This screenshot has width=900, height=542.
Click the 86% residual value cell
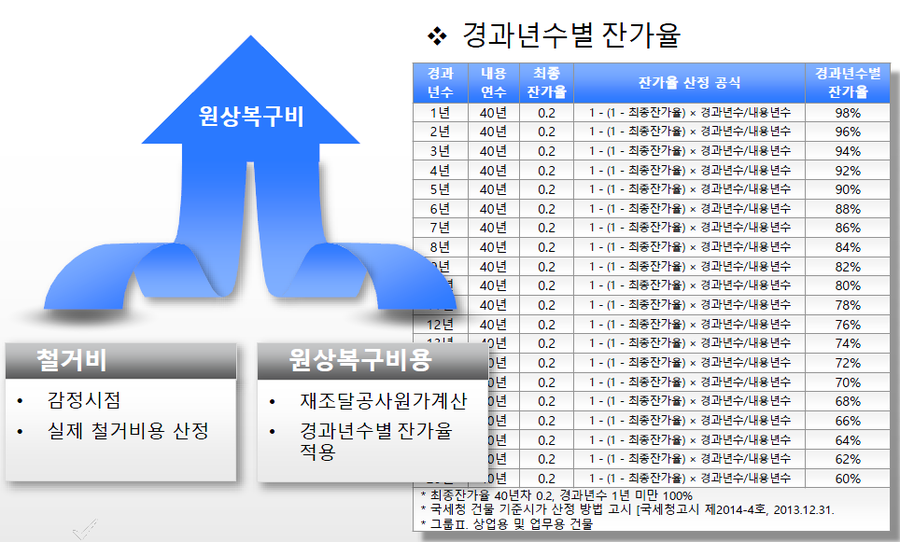tap(848, 228)
